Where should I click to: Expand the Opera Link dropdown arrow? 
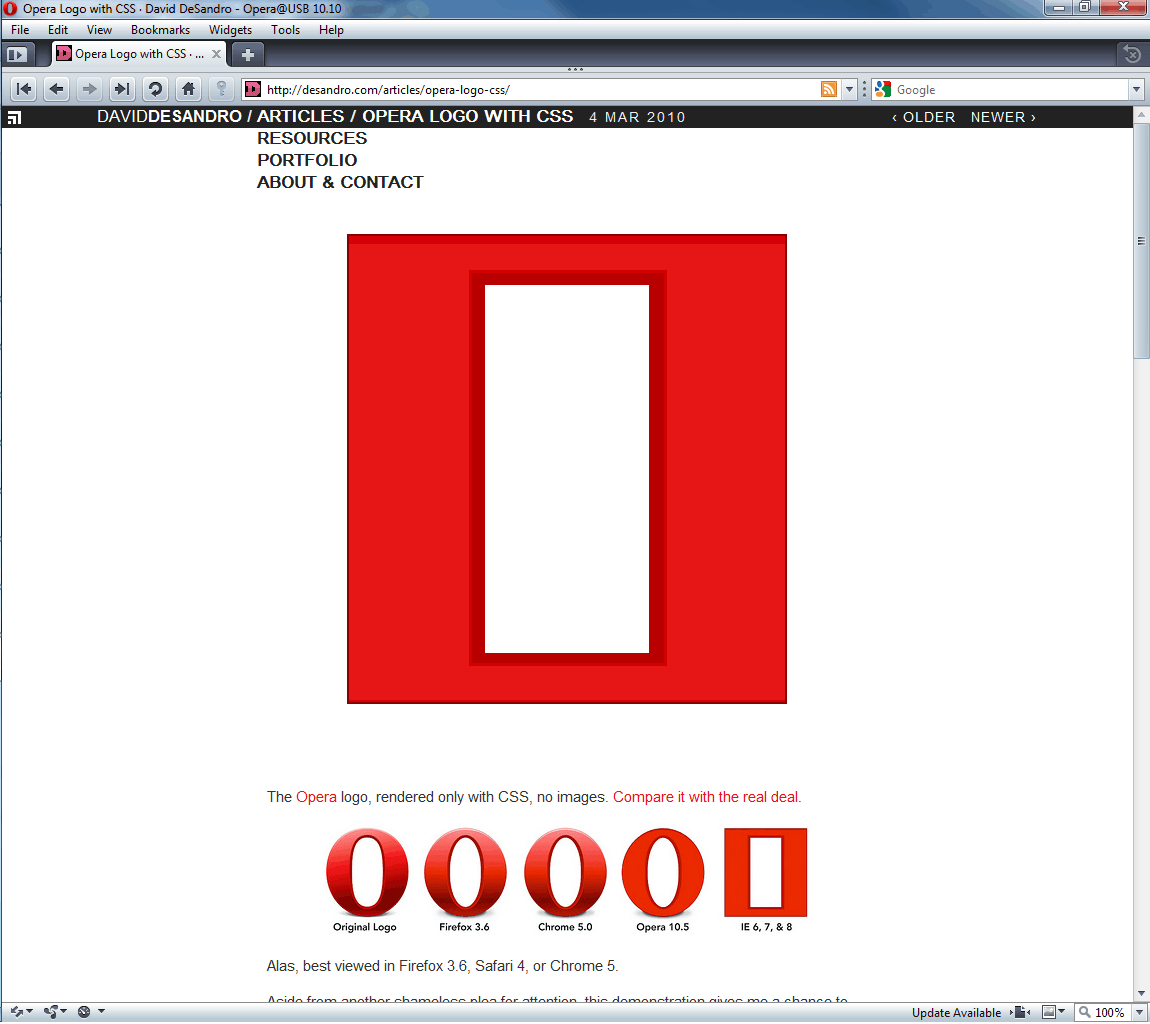coord(29,1012)
